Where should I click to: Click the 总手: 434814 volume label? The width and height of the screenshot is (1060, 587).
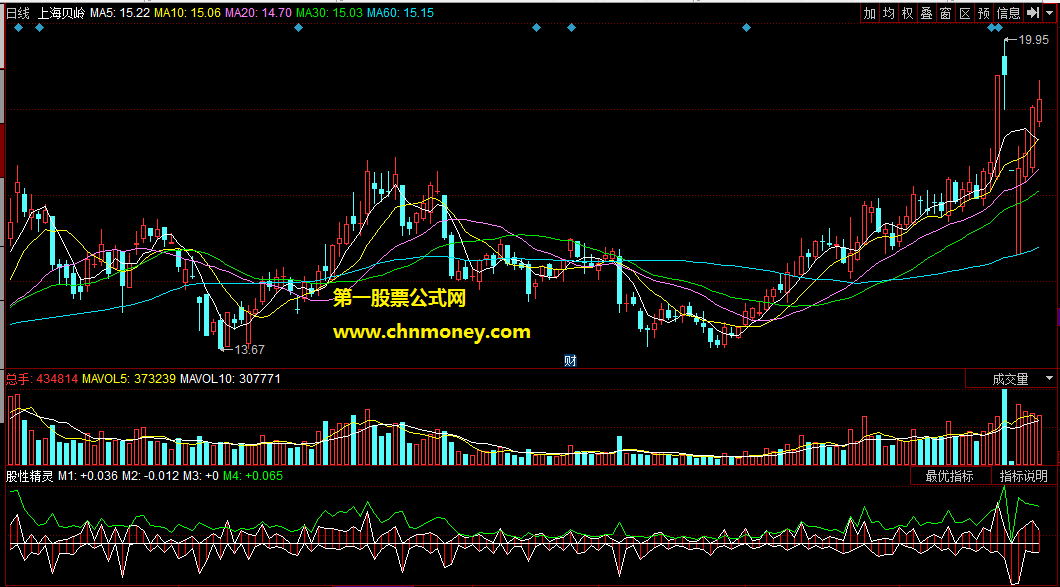(x=42, y=379)
